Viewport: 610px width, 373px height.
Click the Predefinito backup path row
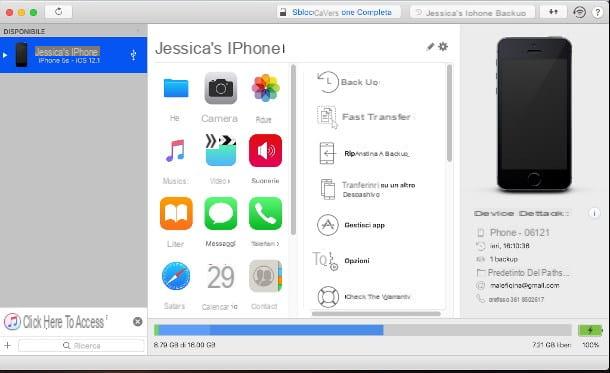pyautogui.click(x=523, y=272)
